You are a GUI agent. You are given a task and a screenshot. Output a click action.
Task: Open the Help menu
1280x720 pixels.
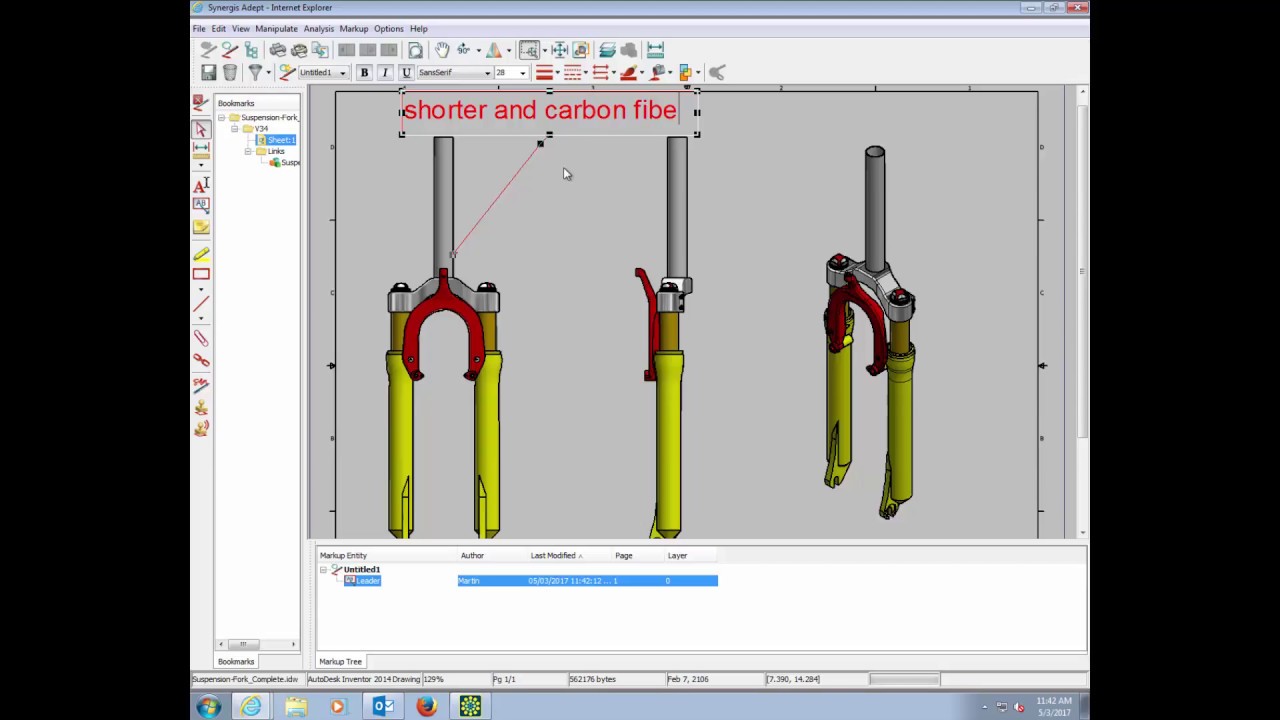418,28
